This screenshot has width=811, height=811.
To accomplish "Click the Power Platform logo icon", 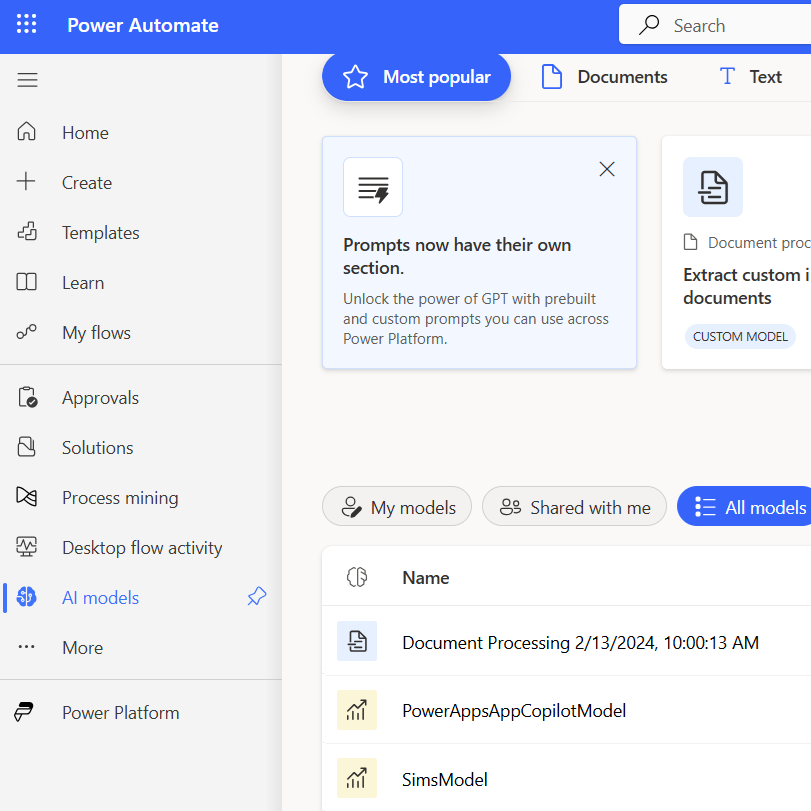I will [24, 712].
